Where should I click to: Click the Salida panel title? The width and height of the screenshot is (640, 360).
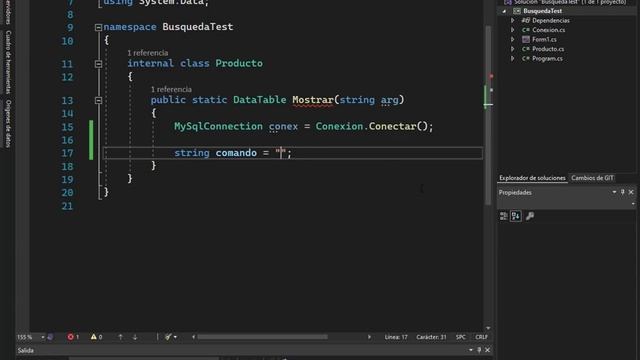[26, 350]
